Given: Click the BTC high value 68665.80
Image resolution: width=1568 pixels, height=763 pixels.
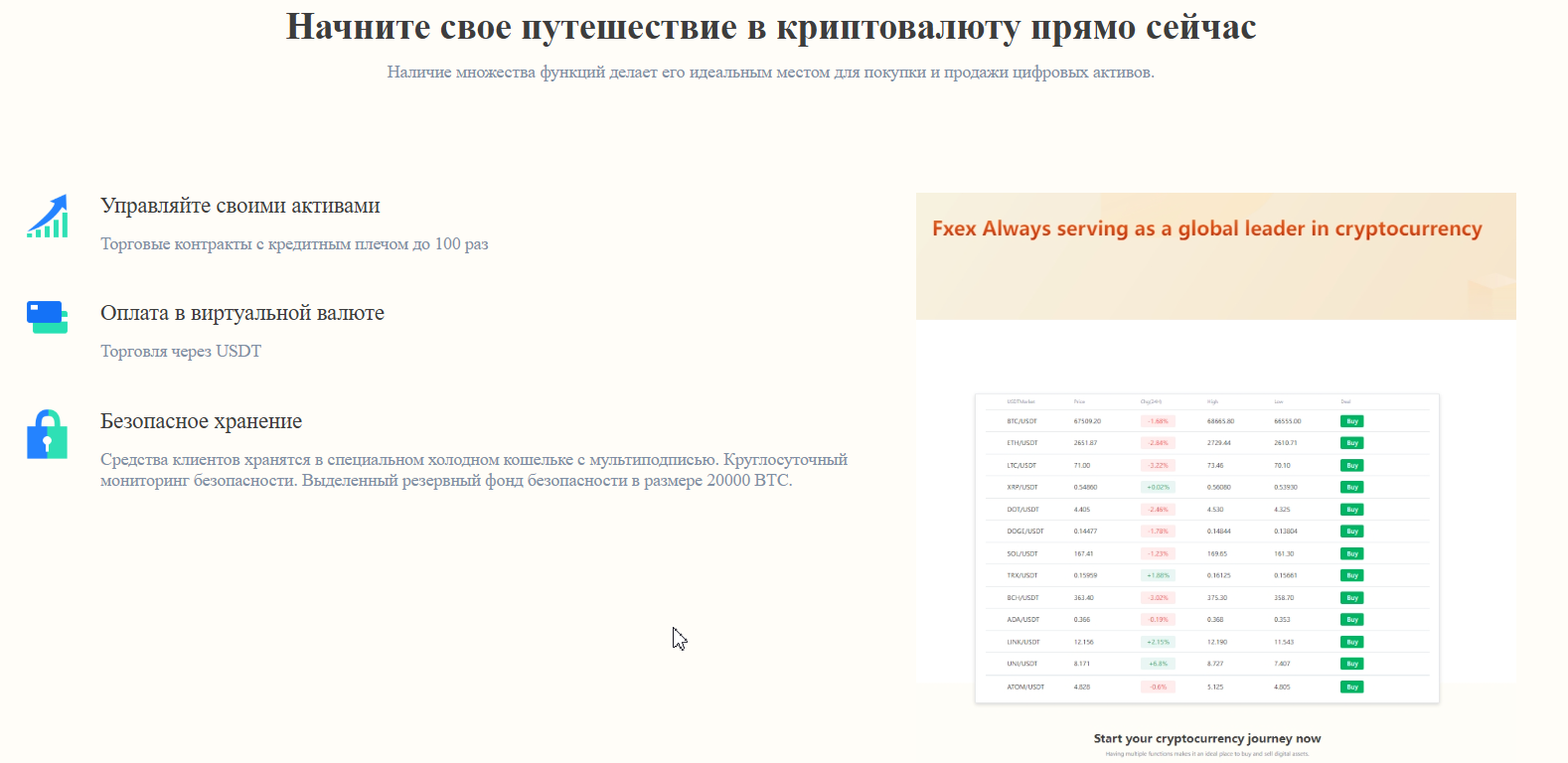Looking at the screenshot, I should coord(1220,421).
